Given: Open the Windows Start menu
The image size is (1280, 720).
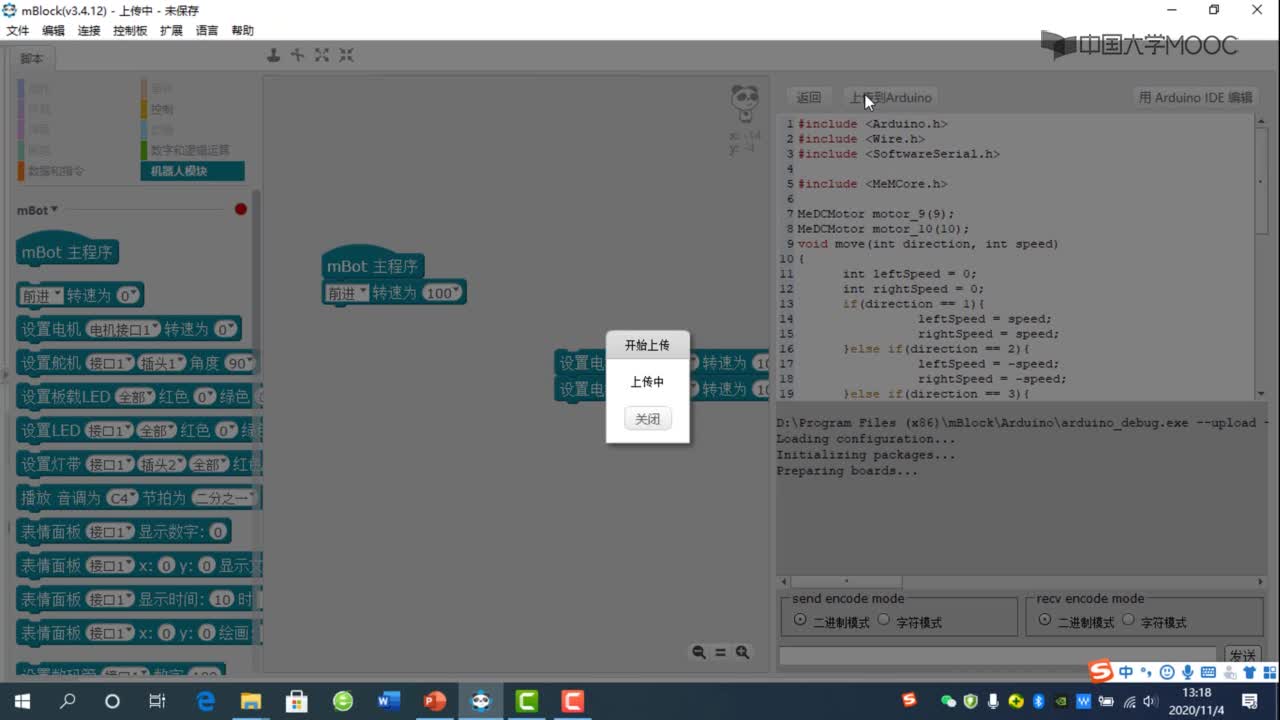Looking at the screenshot, I should (x=22, y=701).
